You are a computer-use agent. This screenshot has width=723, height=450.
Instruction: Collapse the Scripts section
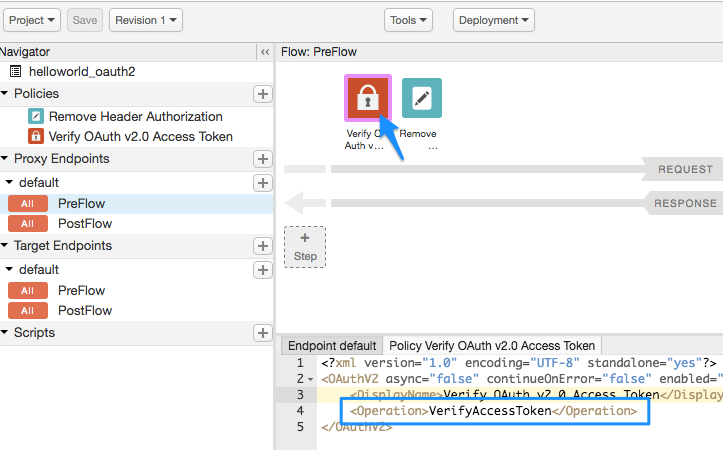(6, 333)
